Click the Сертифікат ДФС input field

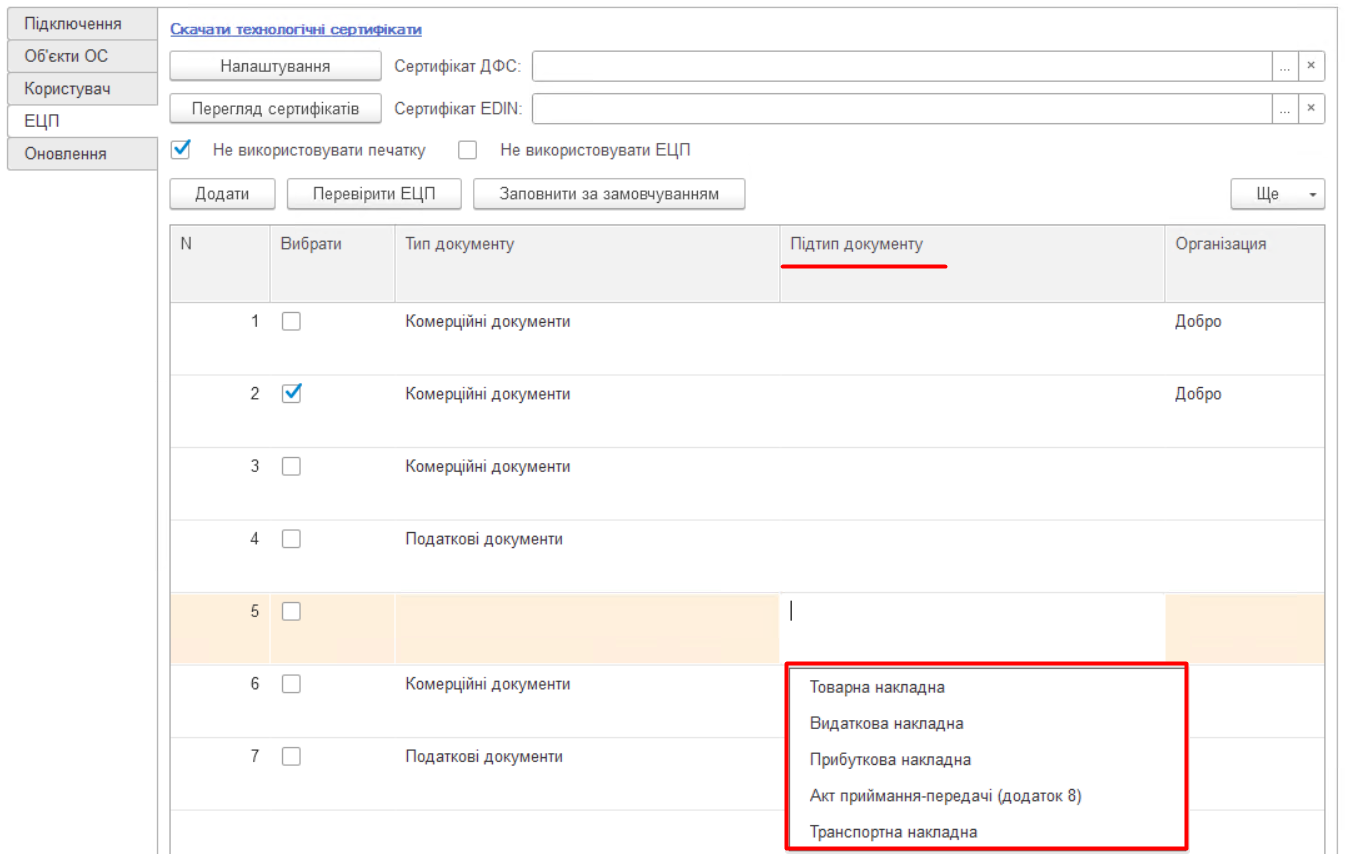point(900,67)
